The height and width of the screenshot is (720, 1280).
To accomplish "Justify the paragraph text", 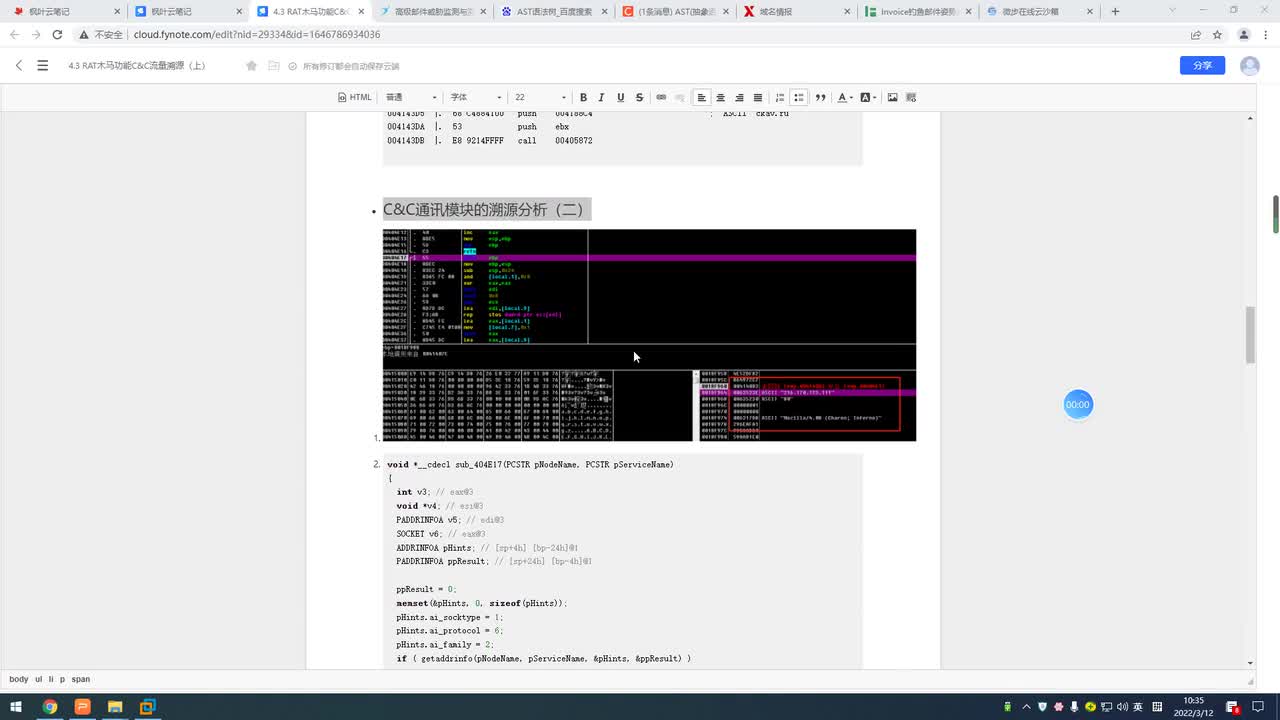I will point(758,97).
